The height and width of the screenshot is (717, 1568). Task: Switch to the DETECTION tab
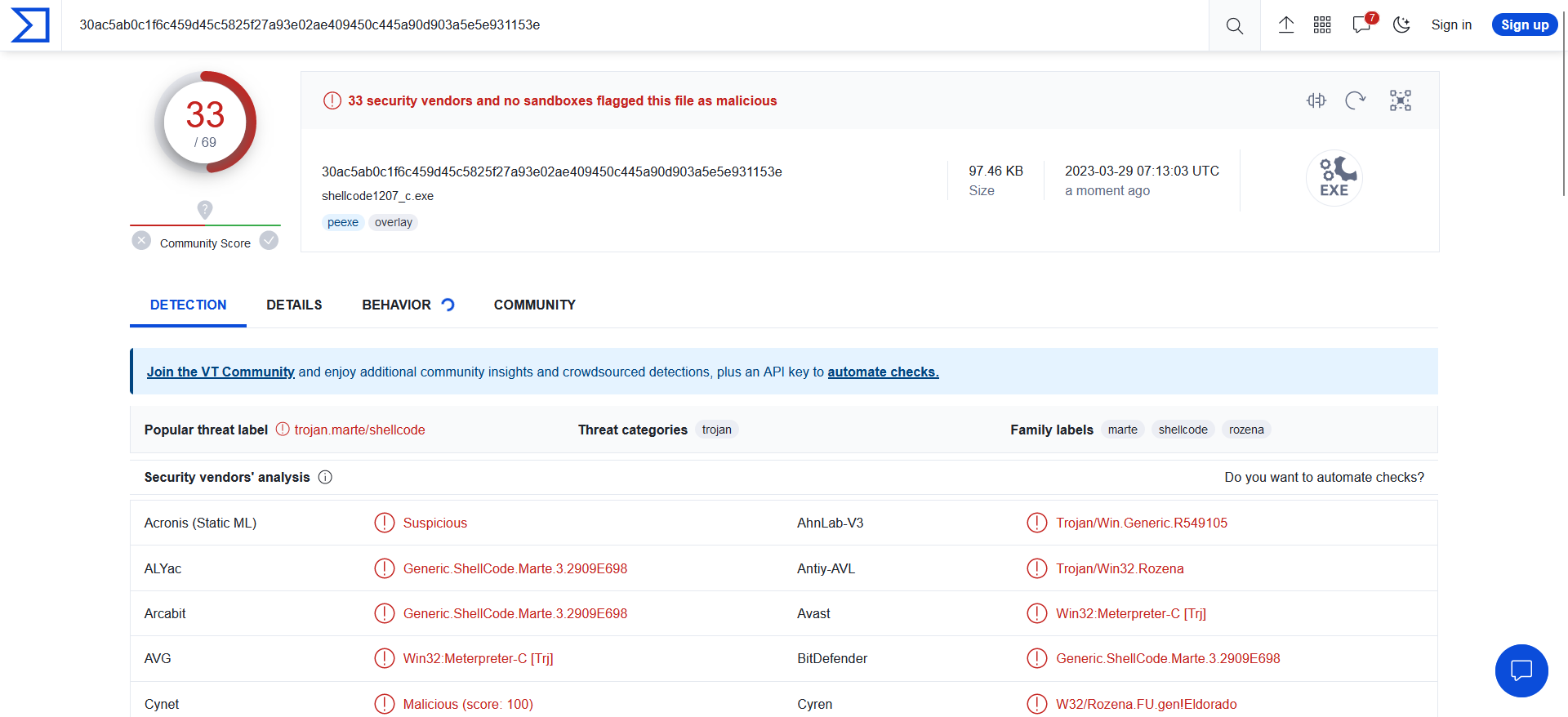click(x=189, y=305)
